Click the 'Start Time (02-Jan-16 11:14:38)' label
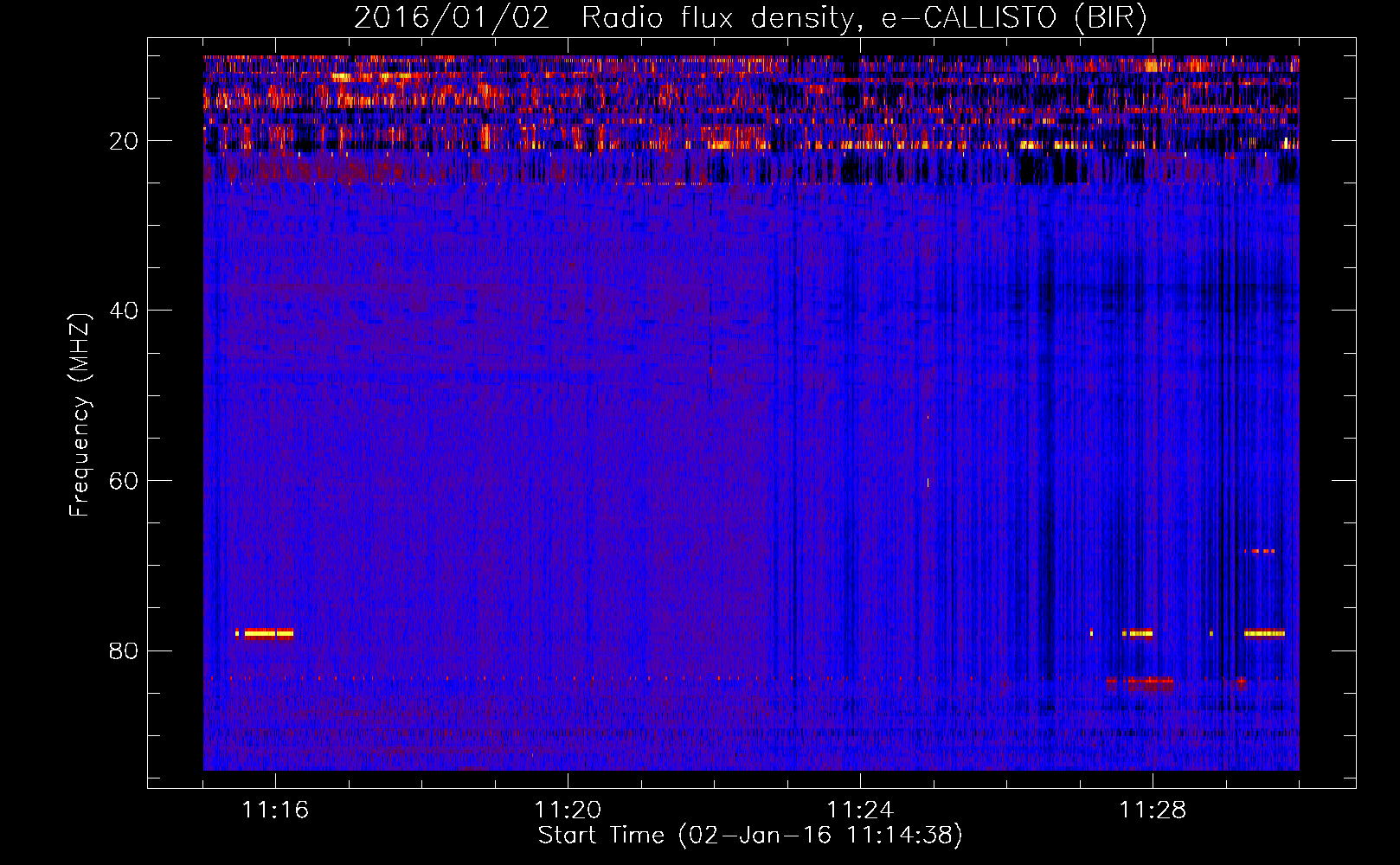This screenshot has height=865, width=1400. pyautogui.click(x=750, y=836)
